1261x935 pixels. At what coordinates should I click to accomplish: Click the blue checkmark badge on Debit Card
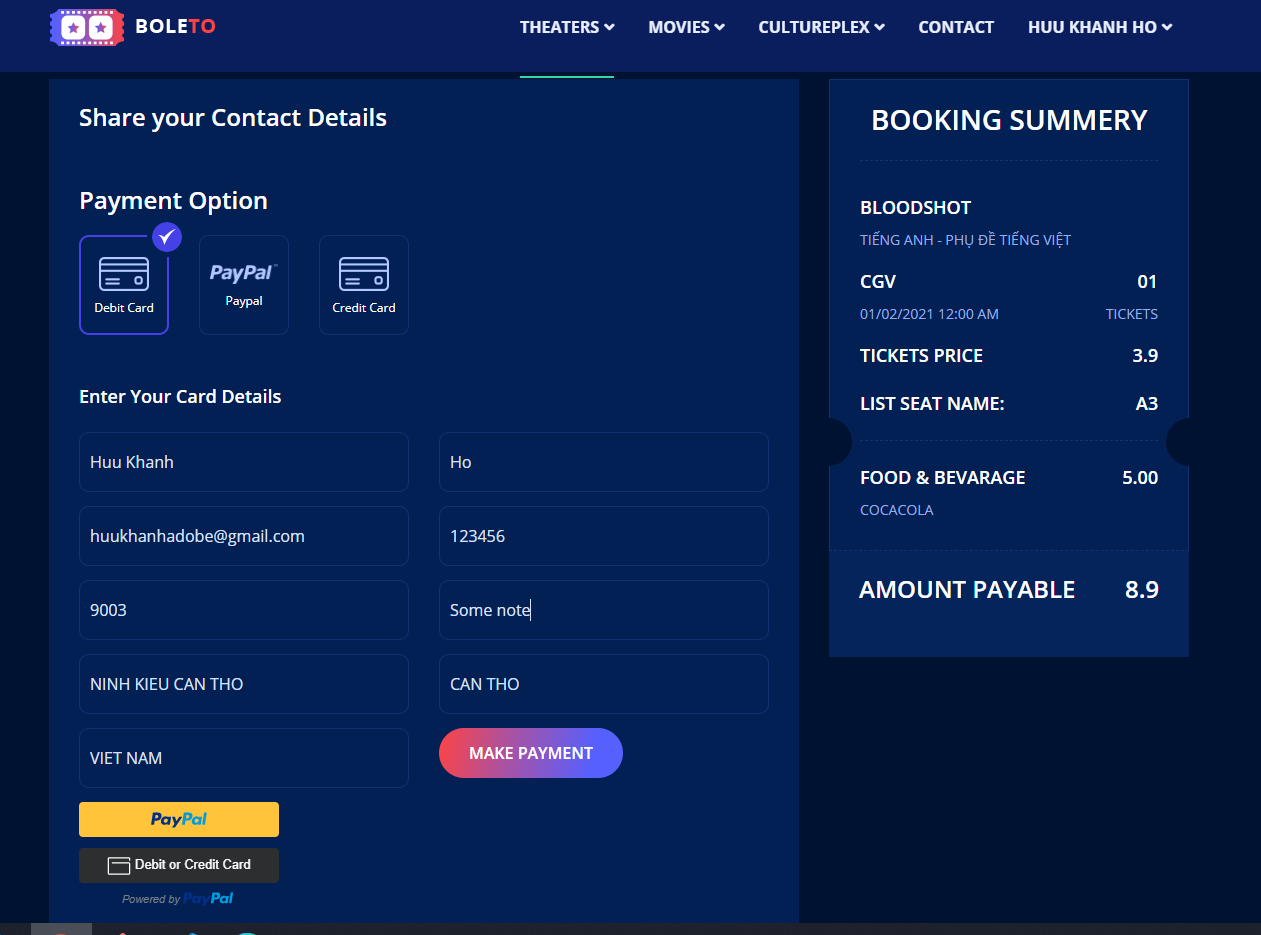coord(167,237)
